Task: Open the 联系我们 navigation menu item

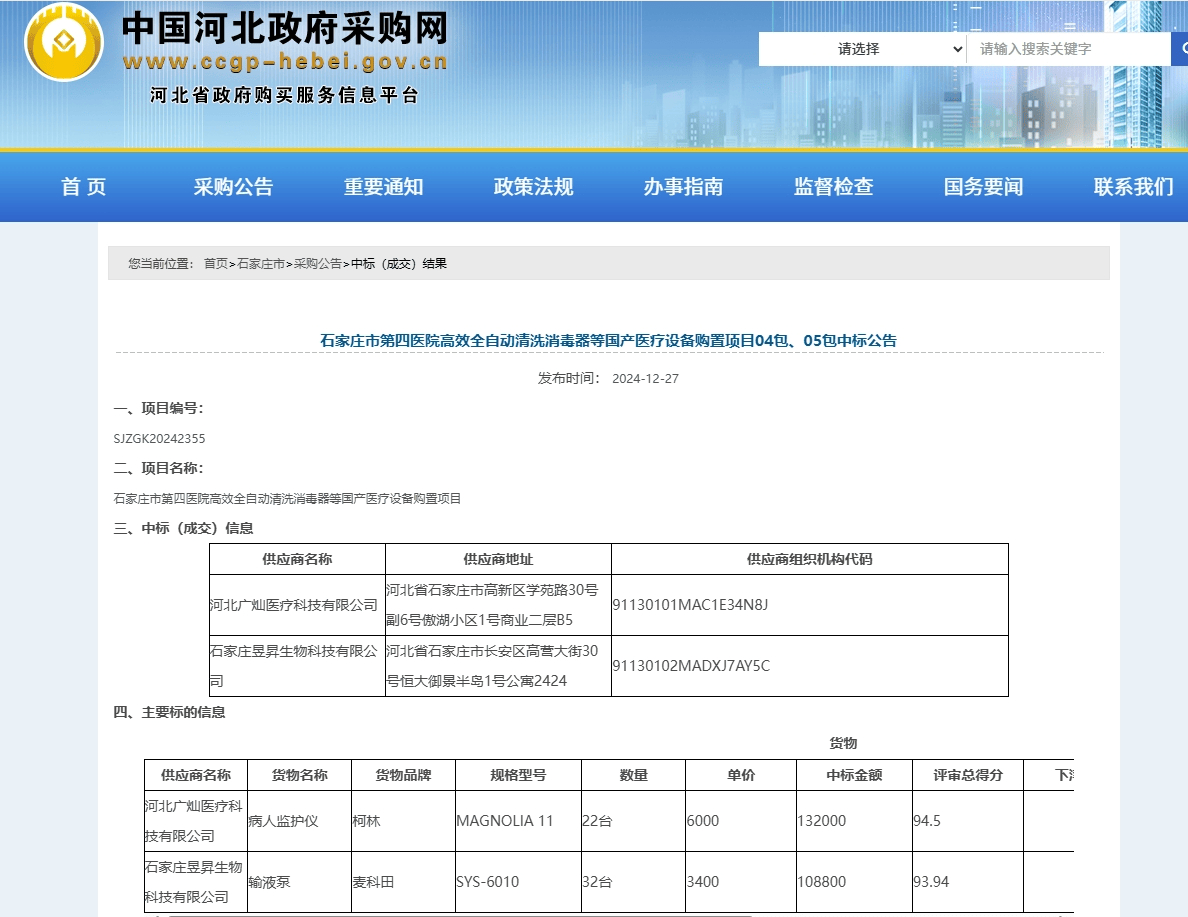Action: [x=1133, y=186]
